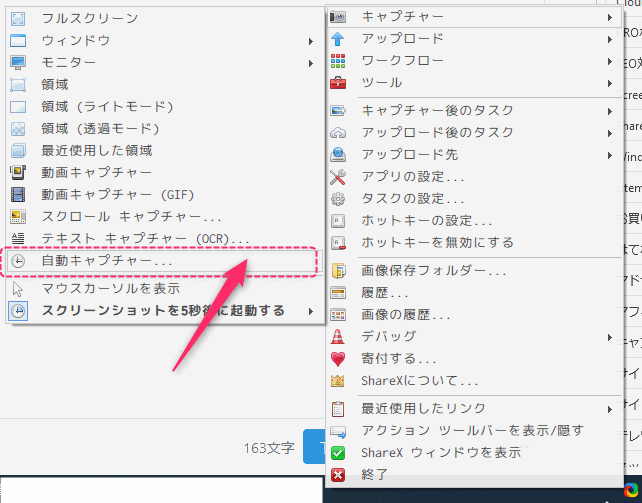Click the colorful tray icon in the taskbar

tap(631, 490)
